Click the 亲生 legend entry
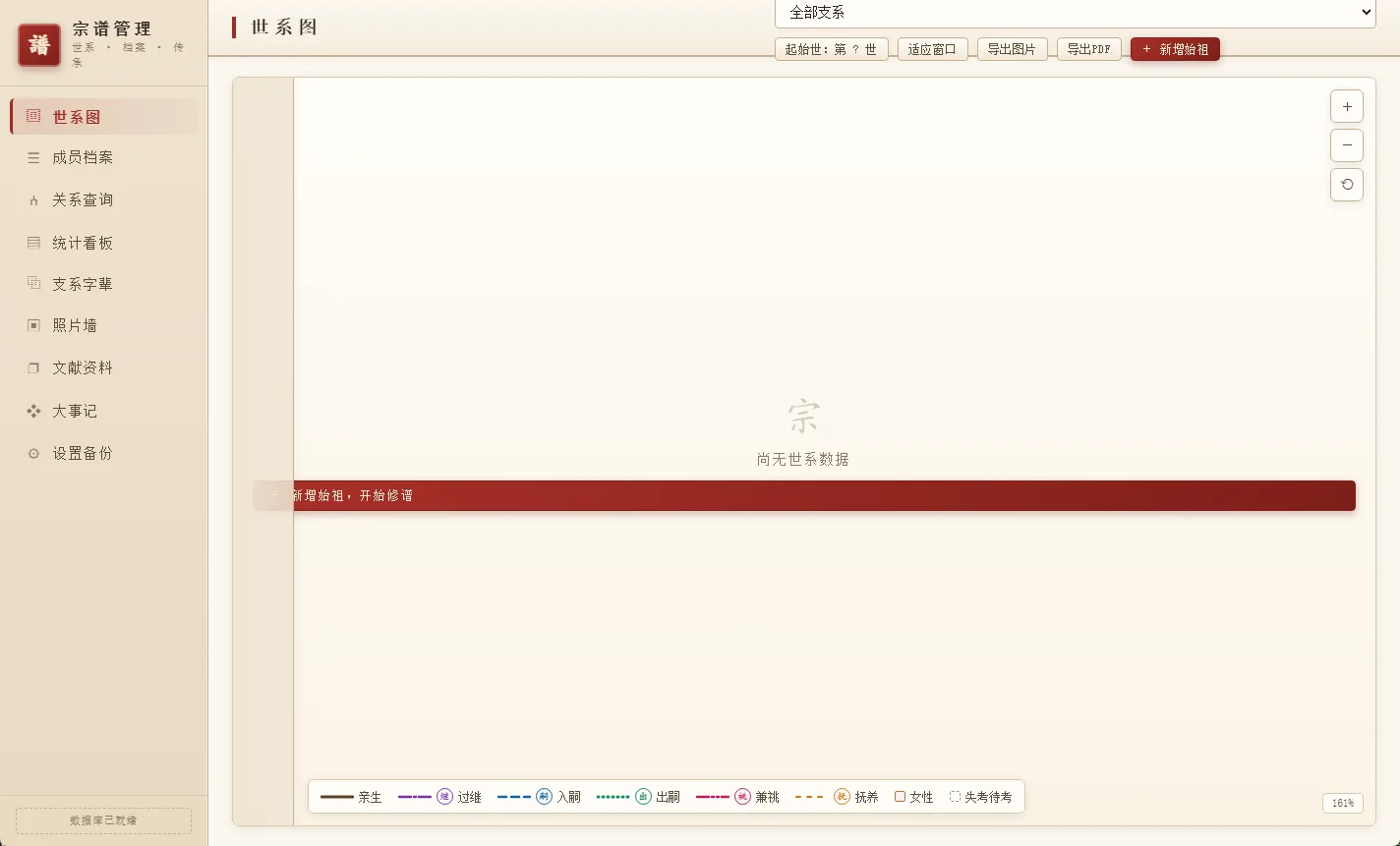This screenshot has height=846, width=1400. click(x=351, y=797)
